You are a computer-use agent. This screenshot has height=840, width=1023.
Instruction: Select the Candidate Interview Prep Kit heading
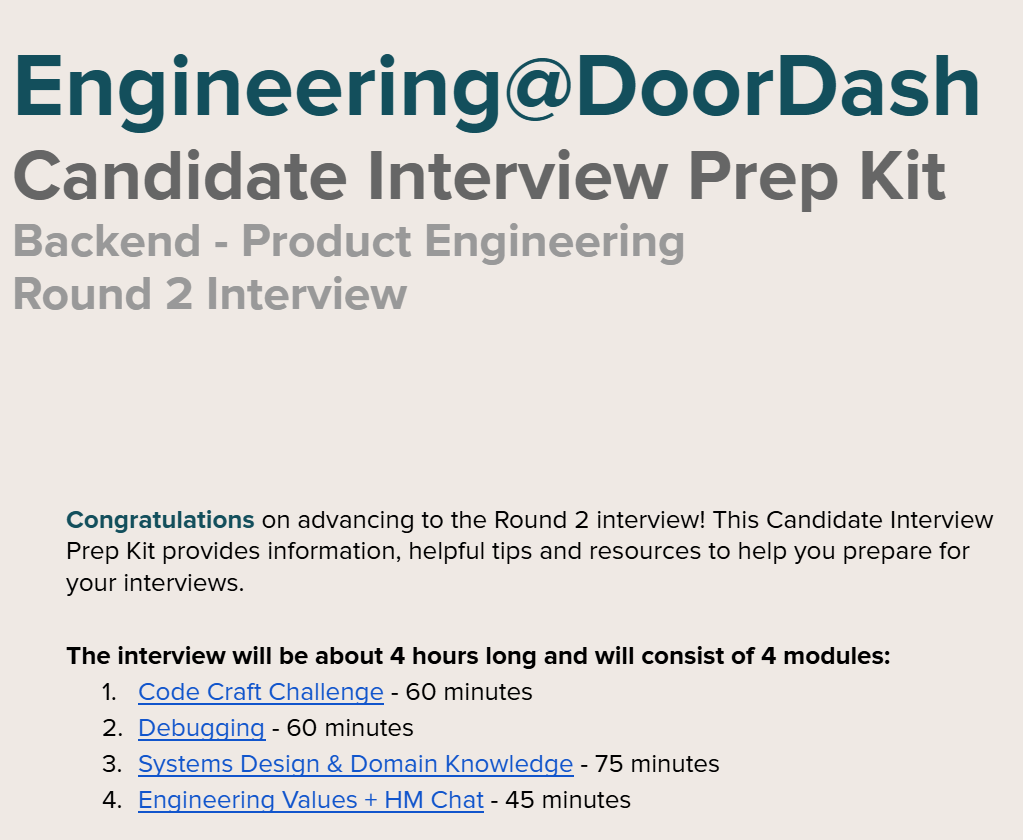tap(479, 177)
